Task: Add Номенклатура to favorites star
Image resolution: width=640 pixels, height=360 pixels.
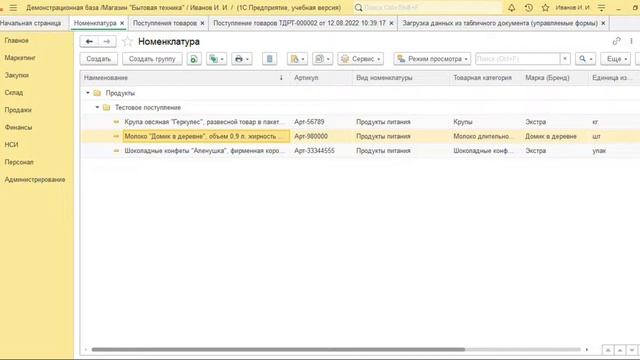Action: click(127, 41)
